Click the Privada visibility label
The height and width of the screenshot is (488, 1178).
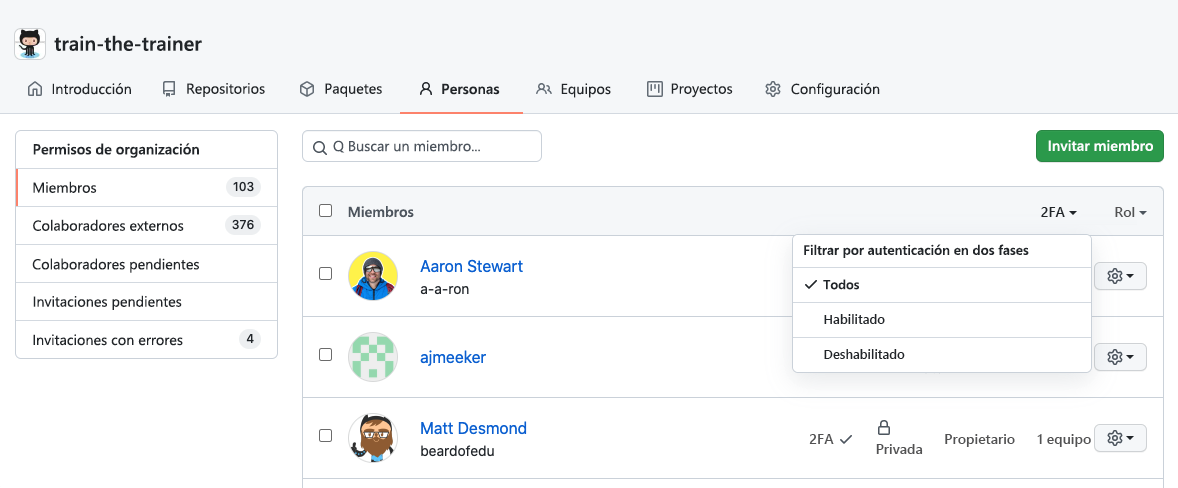pos(899,449)
